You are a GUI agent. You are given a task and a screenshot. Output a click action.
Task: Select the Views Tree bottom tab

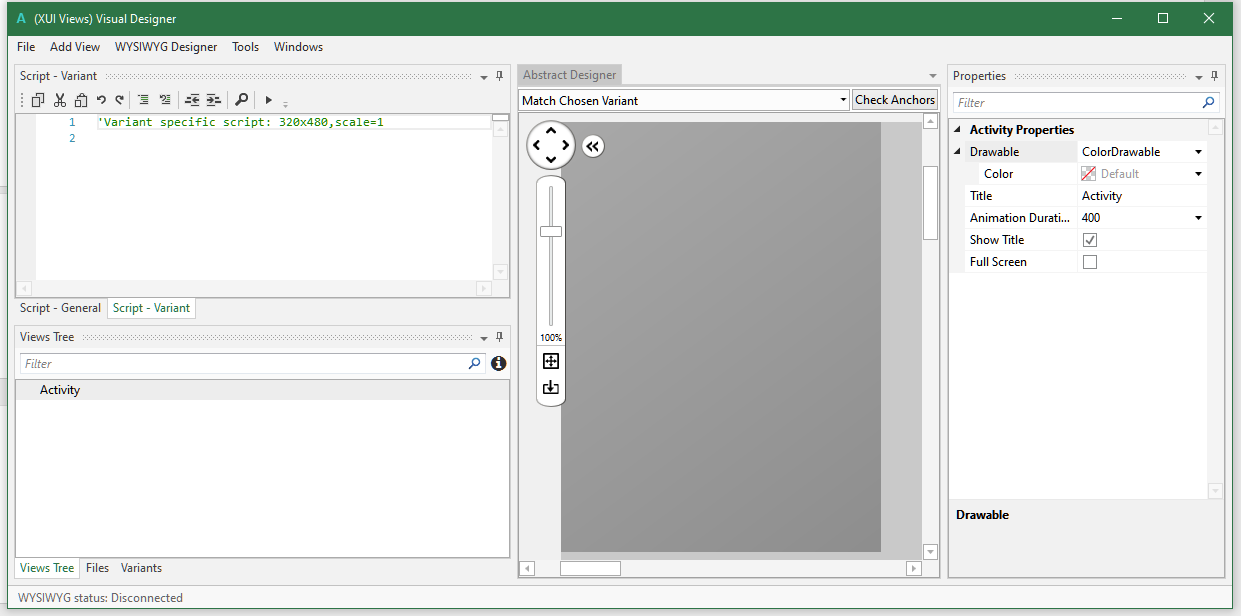pyautogui.click(x=47, y=568)
